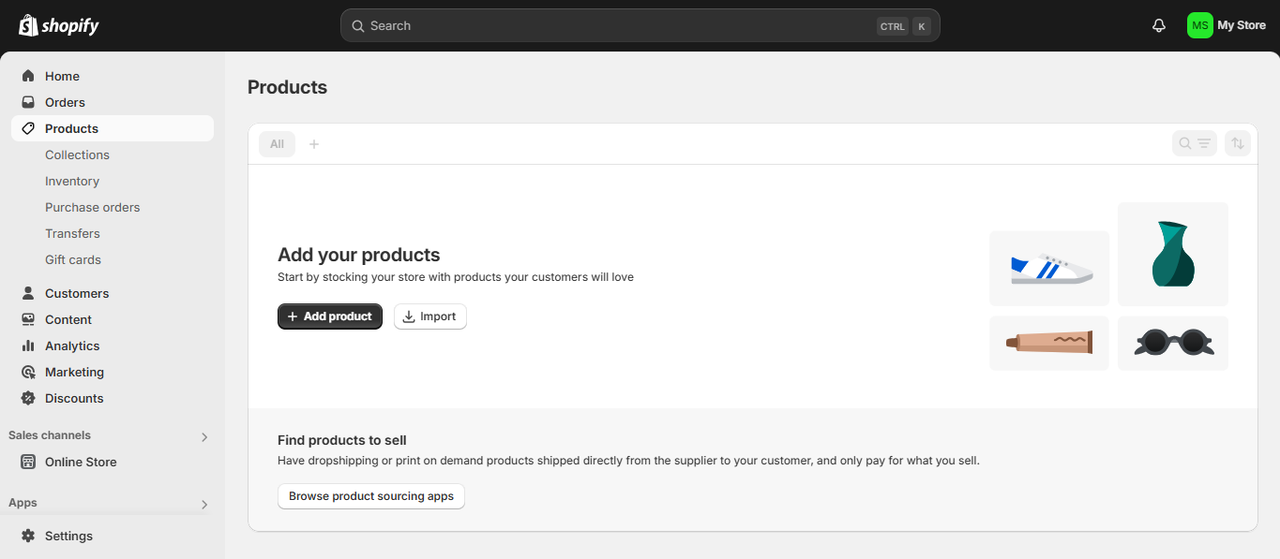
Task: Open the My Store account menu
Action: coord(1227,25)
